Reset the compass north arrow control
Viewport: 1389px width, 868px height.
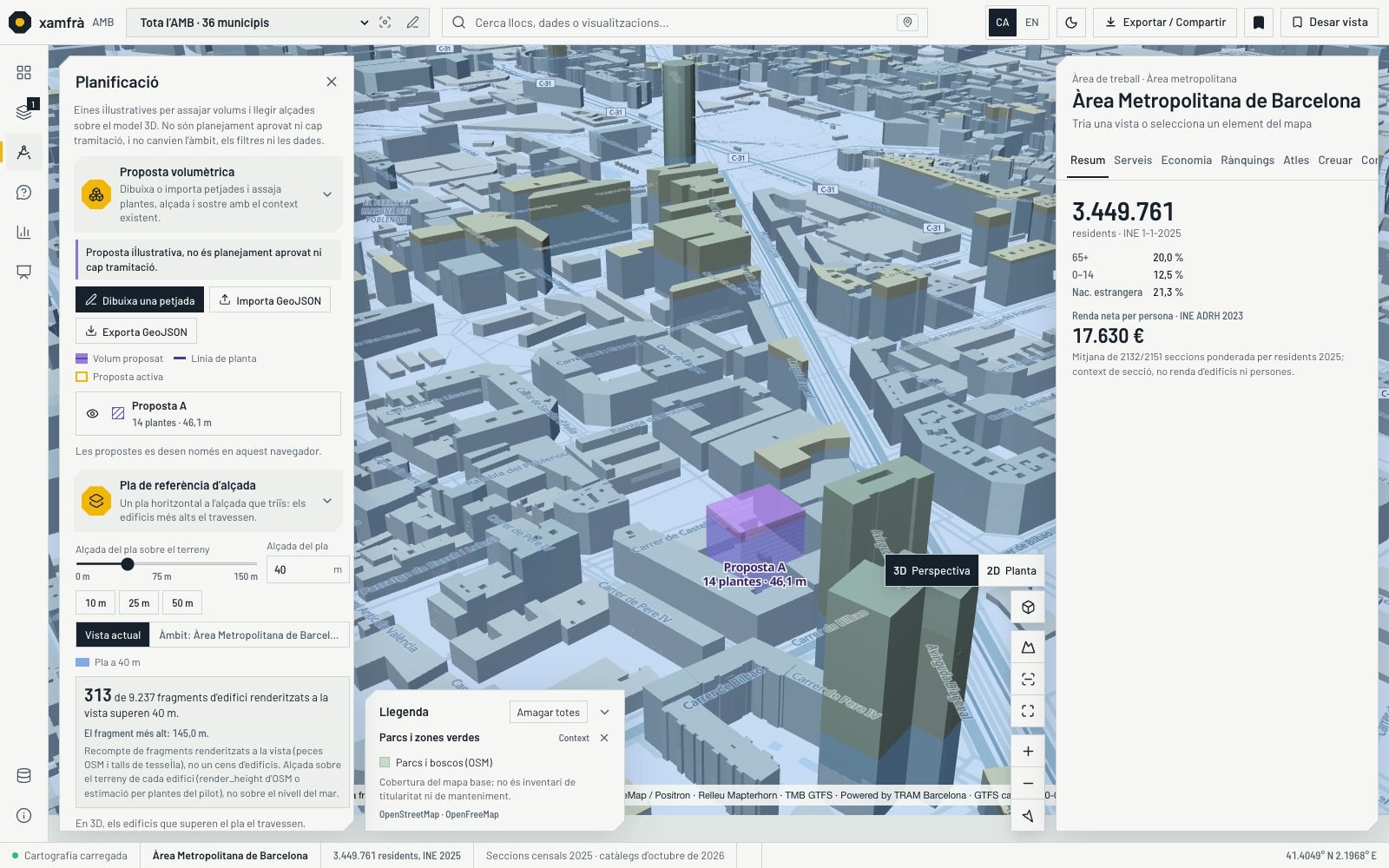(1028, 816)
